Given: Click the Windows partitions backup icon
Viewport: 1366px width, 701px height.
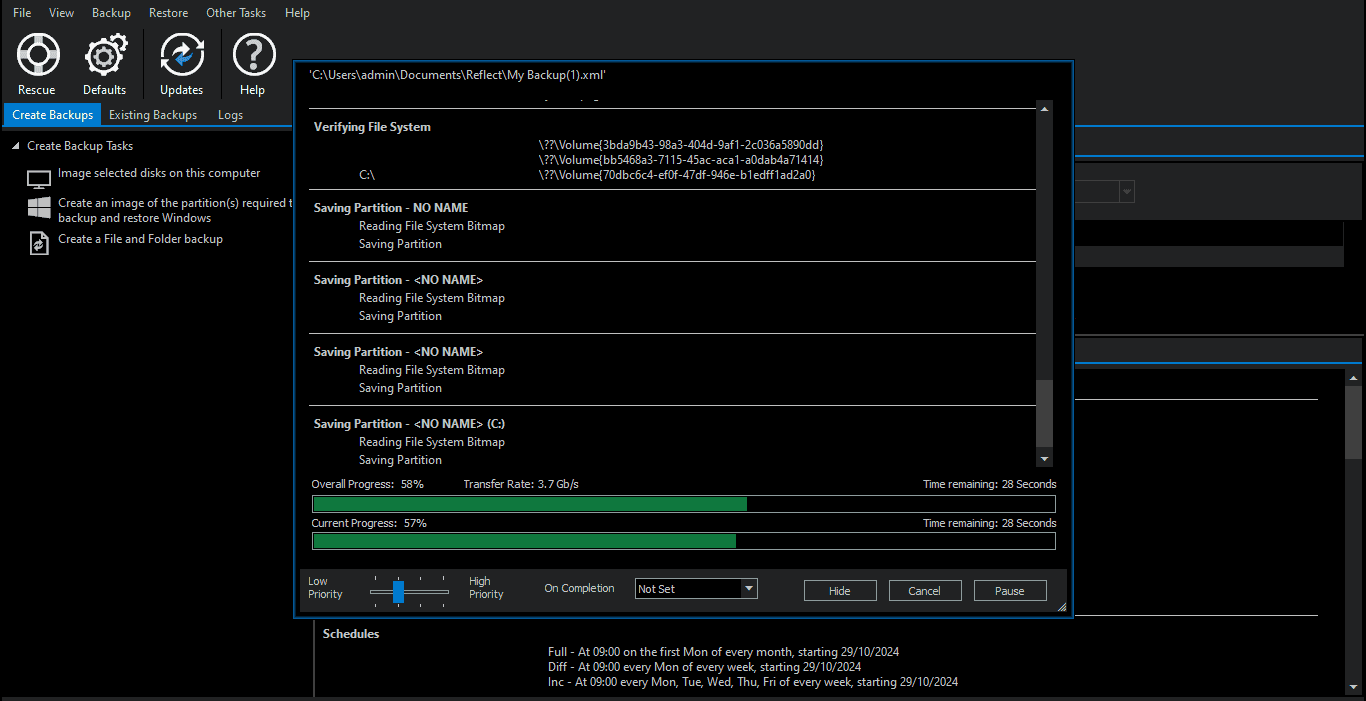Looking at the screenshot, I should [x=37, y=209].
